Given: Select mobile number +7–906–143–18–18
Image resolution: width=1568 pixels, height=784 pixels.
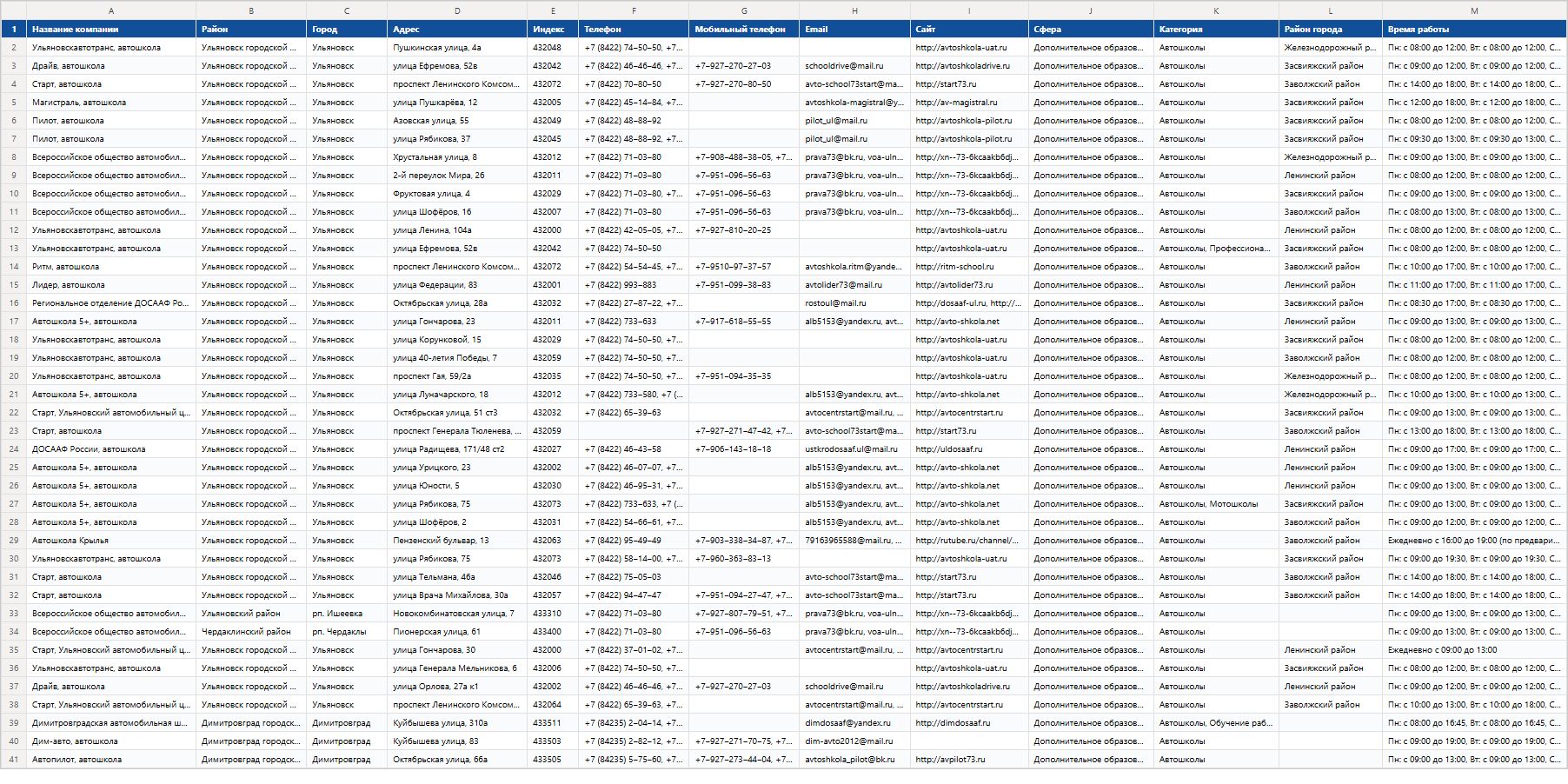Looking at the screenshot, I should click(x=744, y=449).
